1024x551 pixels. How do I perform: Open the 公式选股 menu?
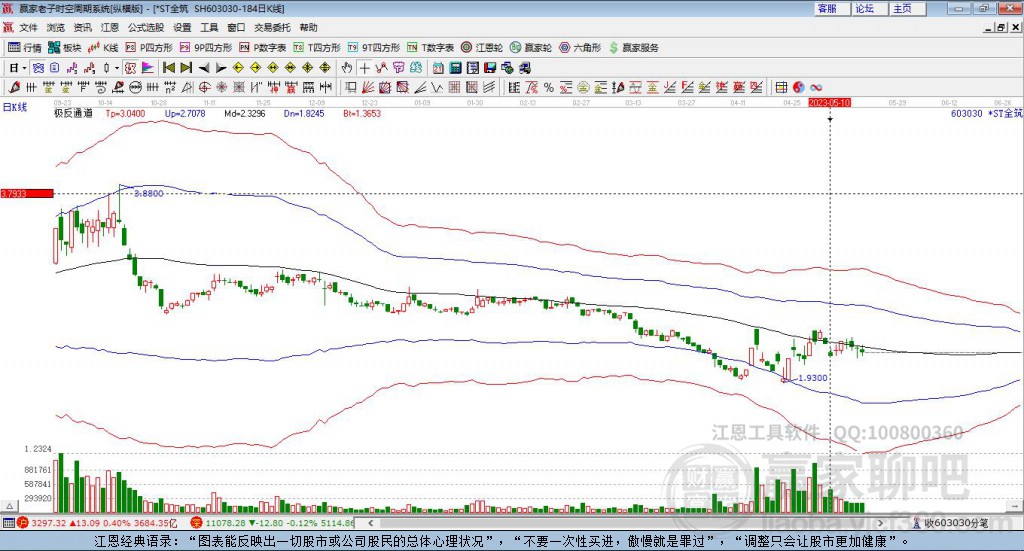(x=146, y=27)
